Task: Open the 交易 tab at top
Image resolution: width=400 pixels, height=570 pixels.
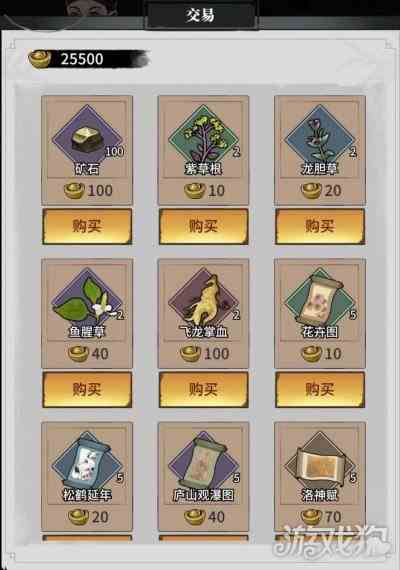Action: (201, 15)
